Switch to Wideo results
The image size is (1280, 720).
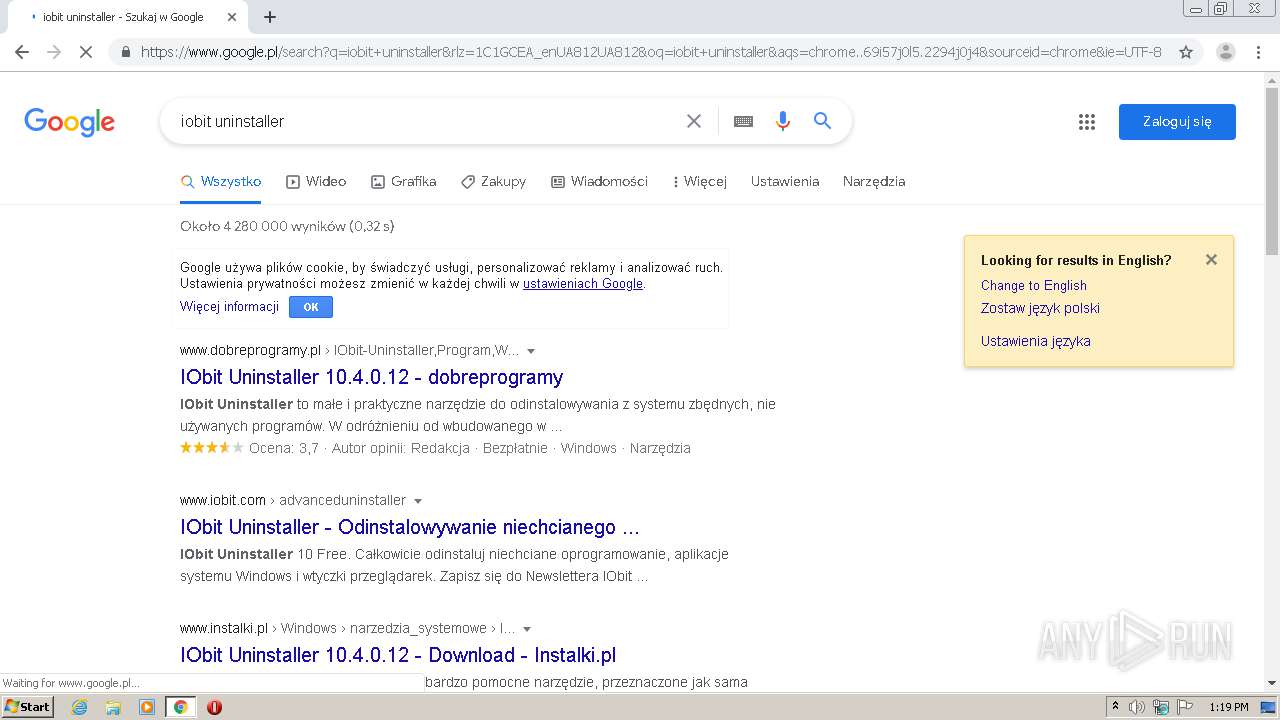click(316, 182)
